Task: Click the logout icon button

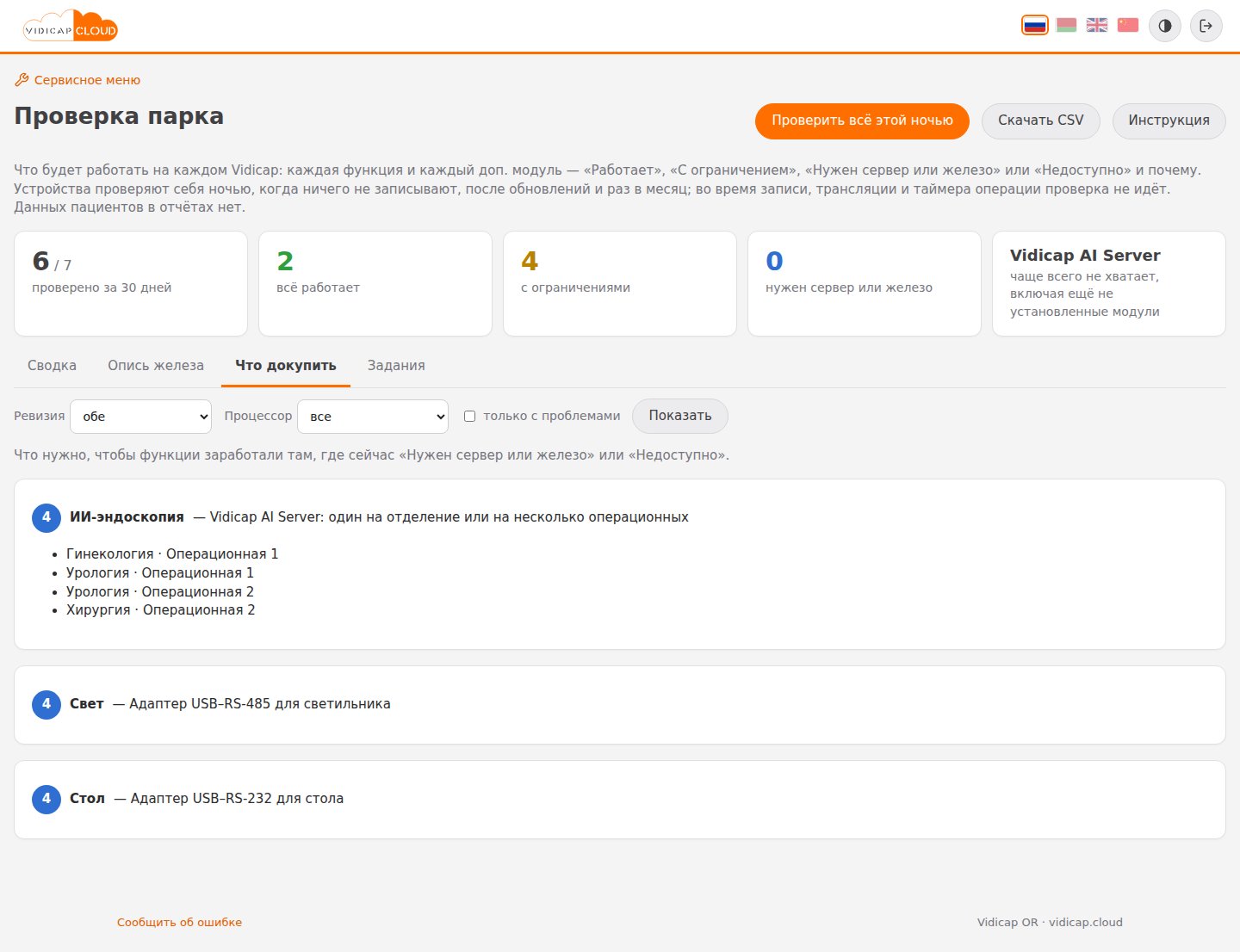Action: point(1206,26)
